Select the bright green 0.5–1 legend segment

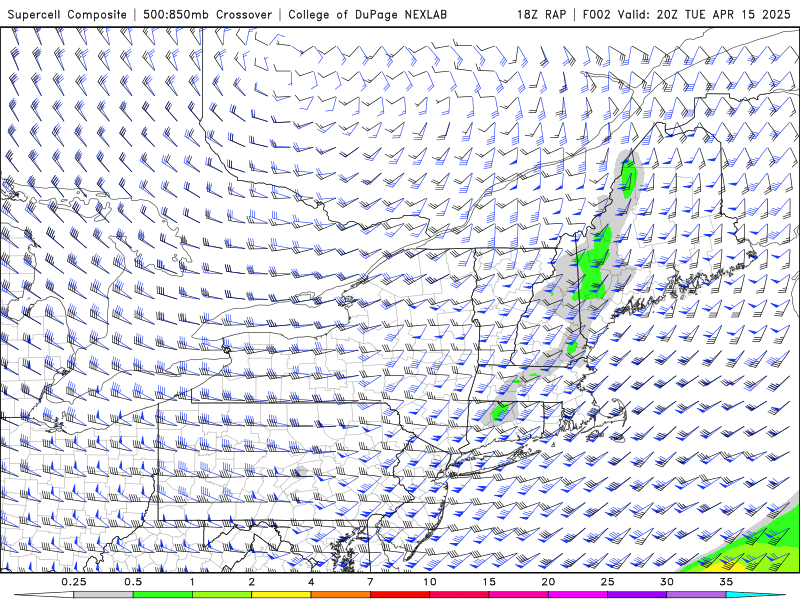[x=163, y=595]
